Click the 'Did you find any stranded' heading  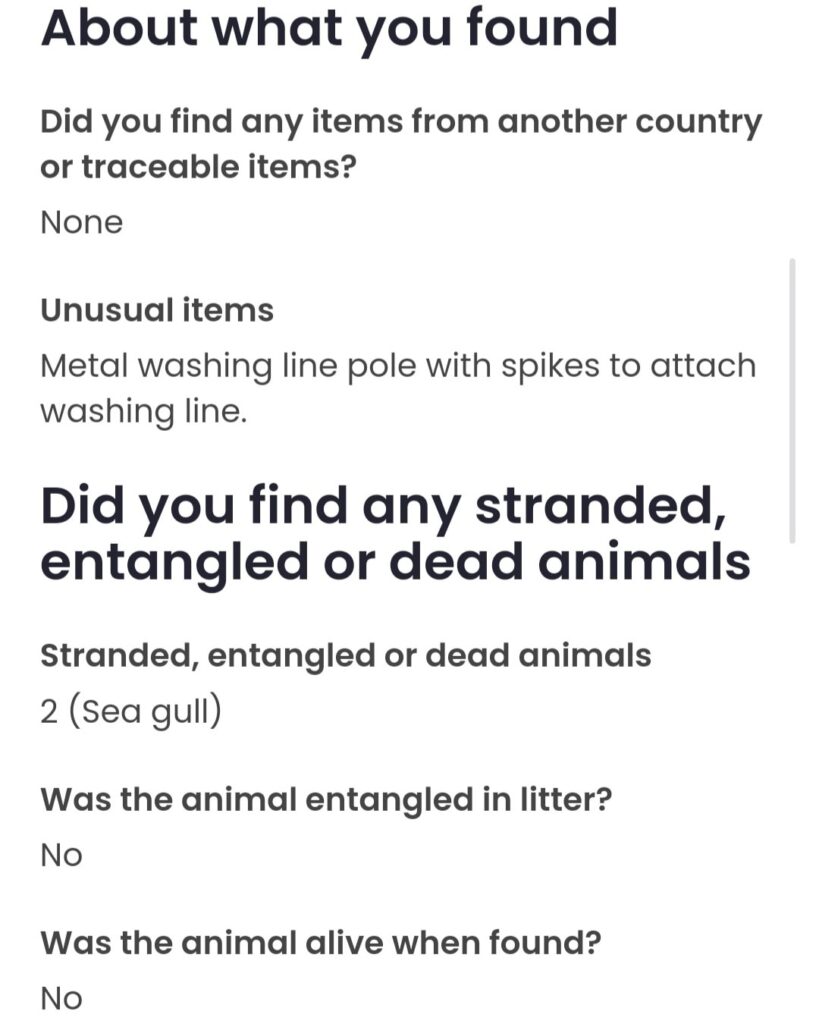click(x=395, y=534)
